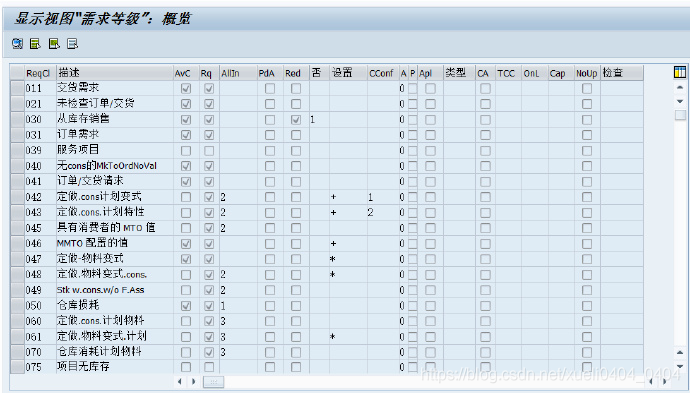This screenshot has height=393, width=690.
Task: Click the horizontal scroll right arrow
Action: point(194,382)
